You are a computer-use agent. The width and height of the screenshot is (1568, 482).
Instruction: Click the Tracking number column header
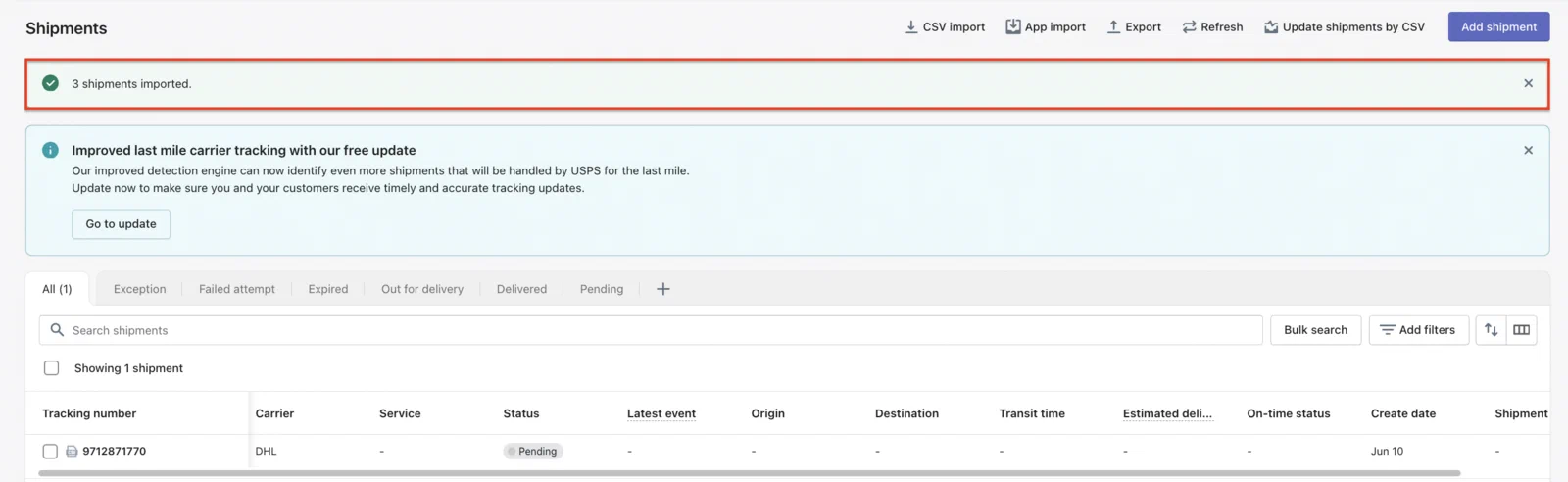pos(89,413)
